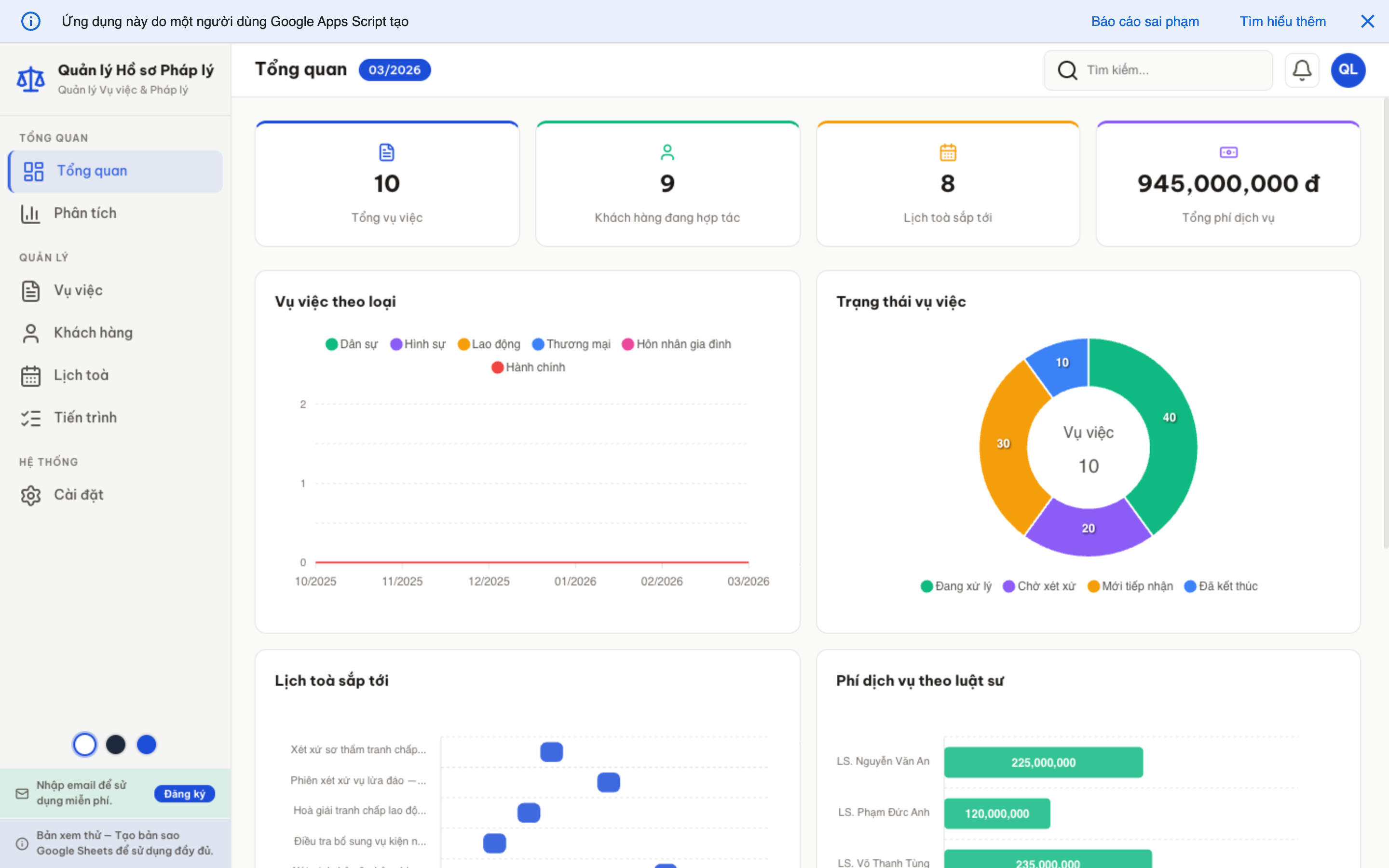The image size is (1389, 868).
Task: Click the person icon on Khách hàng card
Action: coord(667,152)
